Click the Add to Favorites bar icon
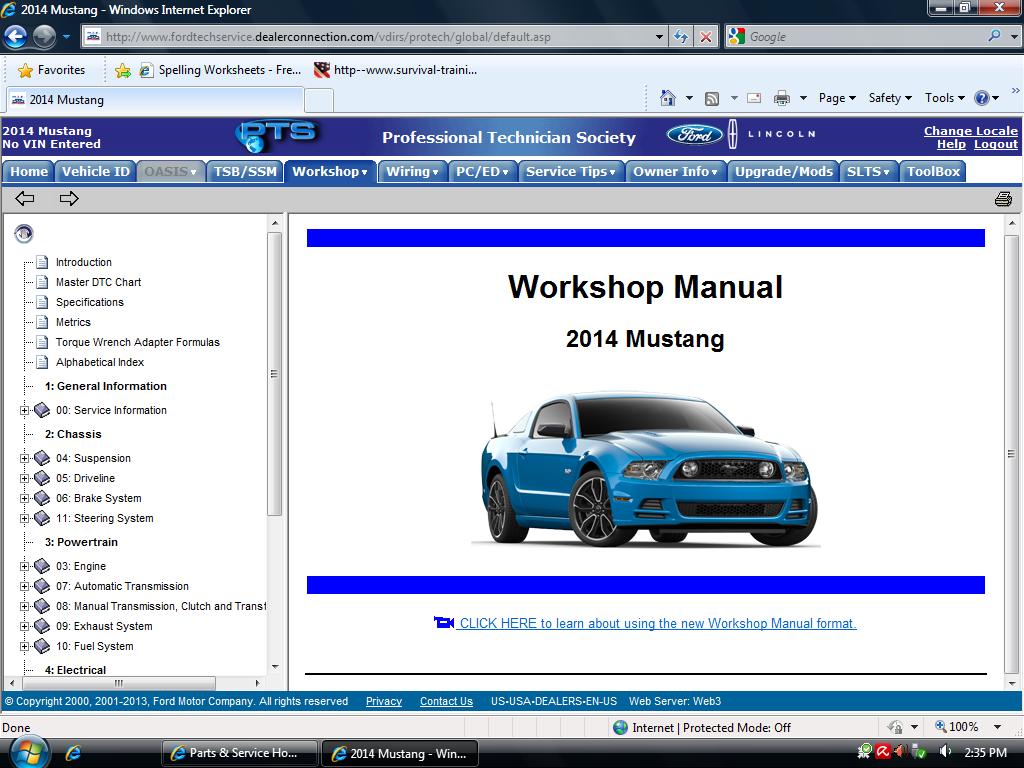 click(x=122, y=71)
